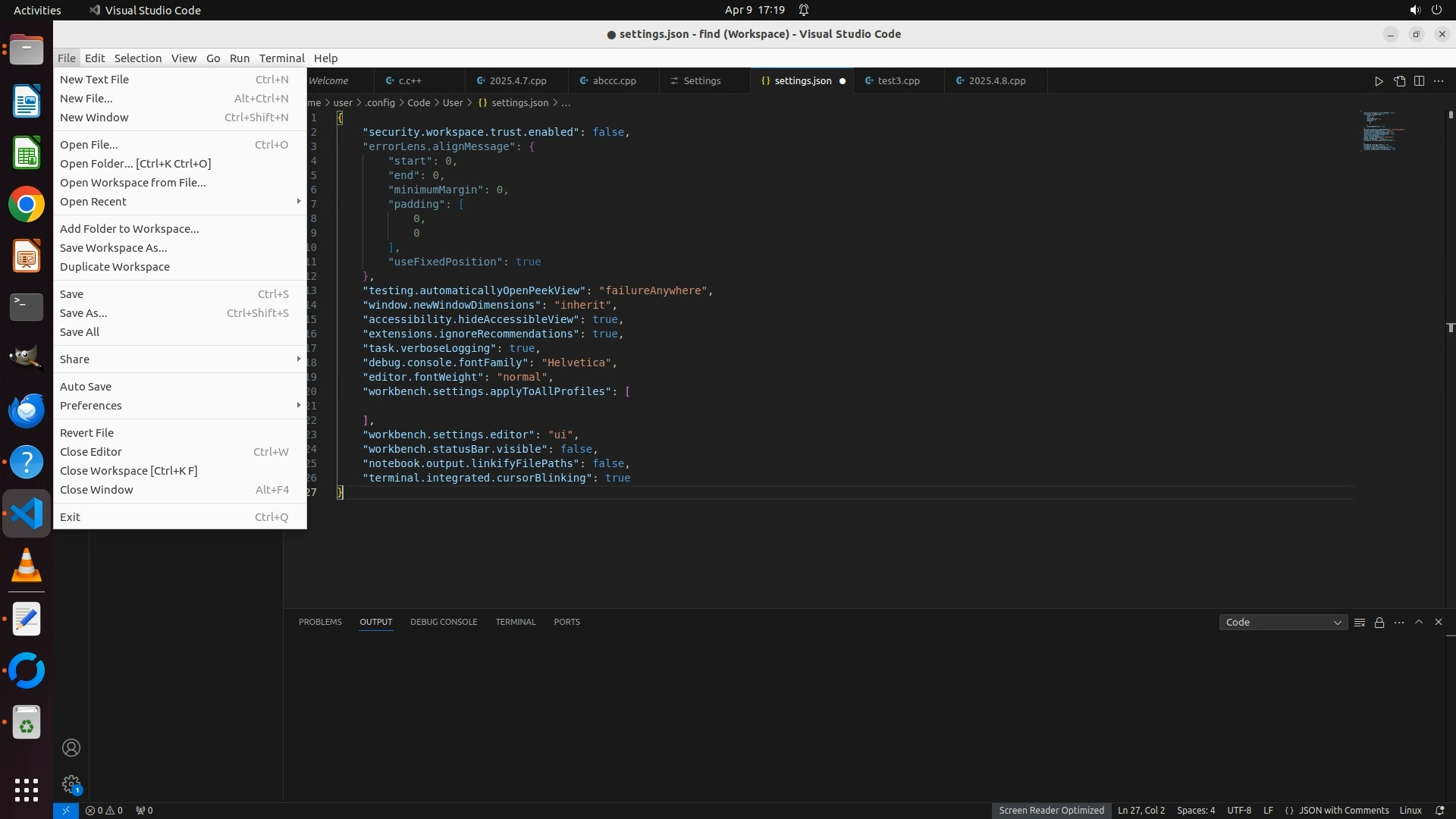Toggle the output scroll lock
Viewport: 1456px width, 819px height.
pyautogui.click(x=1379, y=623)
